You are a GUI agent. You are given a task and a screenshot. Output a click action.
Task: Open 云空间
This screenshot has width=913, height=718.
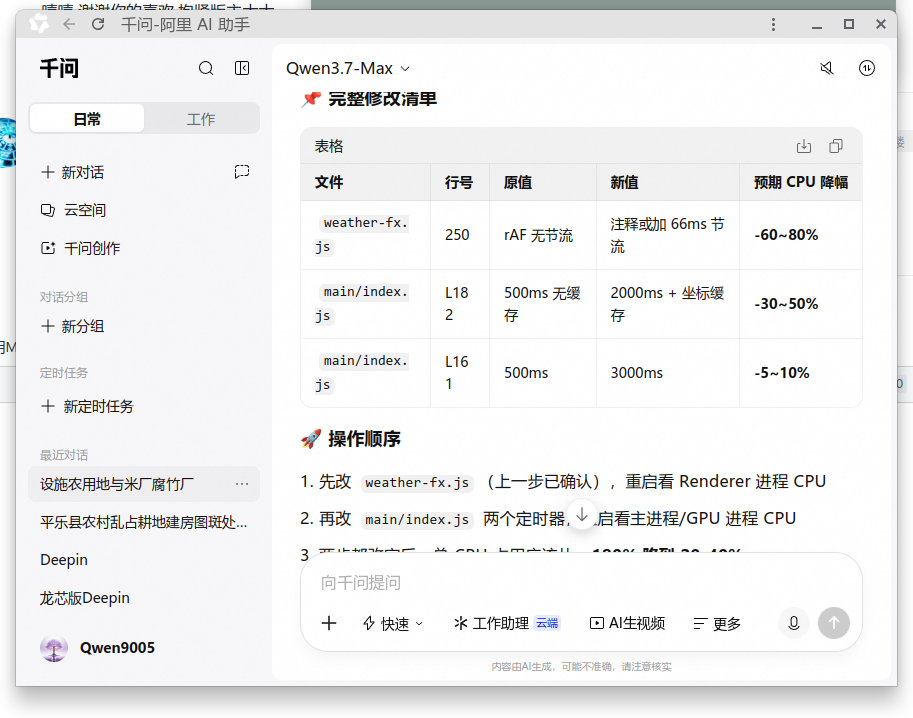coord(73,210)
